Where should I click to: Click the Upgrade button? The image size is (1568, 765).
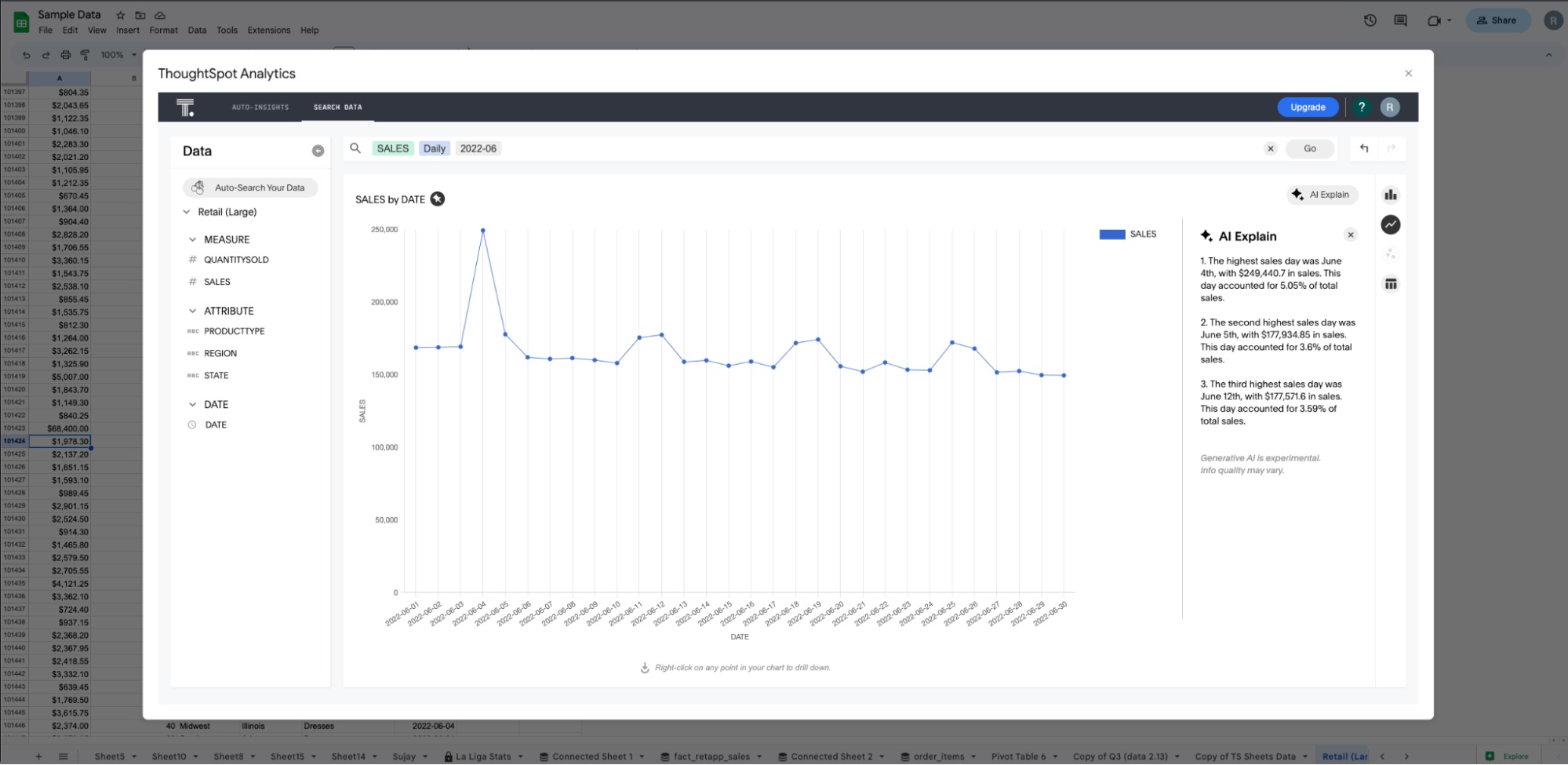click(x=1308, y=107)
